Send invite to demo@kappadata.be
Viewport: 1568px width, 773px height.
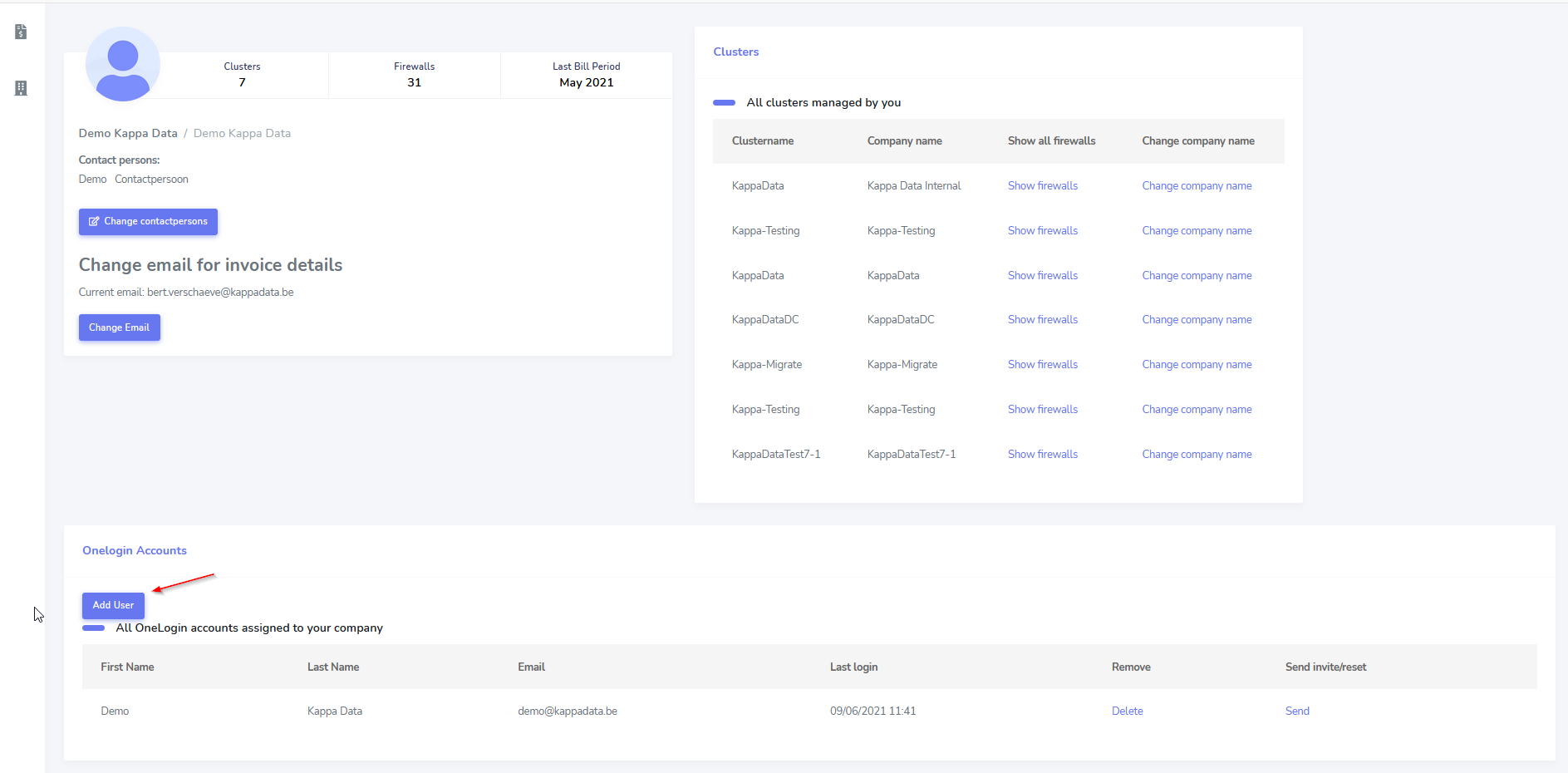pos(1296,711)
